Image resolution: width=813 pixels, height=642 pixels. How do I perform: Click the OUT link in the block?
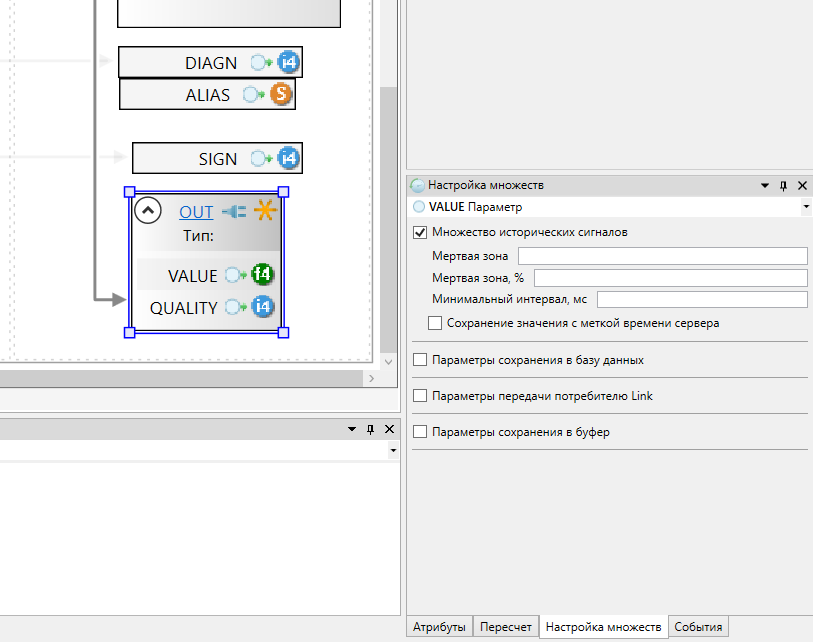coord(196,212)
